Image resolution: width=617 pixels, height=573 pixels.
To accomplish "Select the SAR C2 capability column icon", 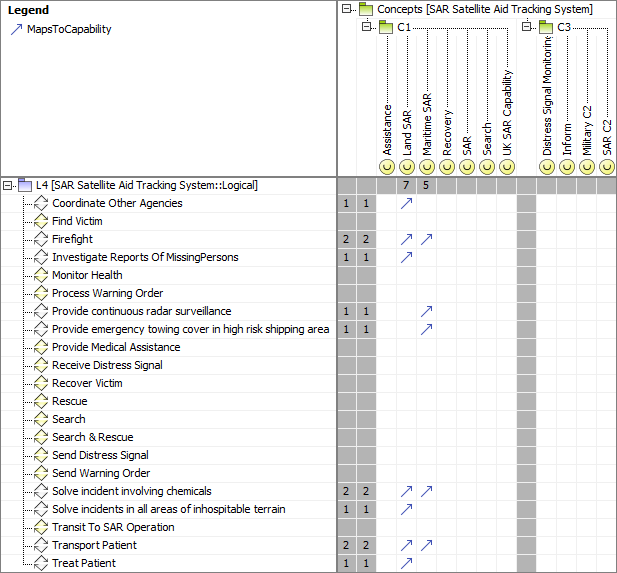I will tap(607, 167).
